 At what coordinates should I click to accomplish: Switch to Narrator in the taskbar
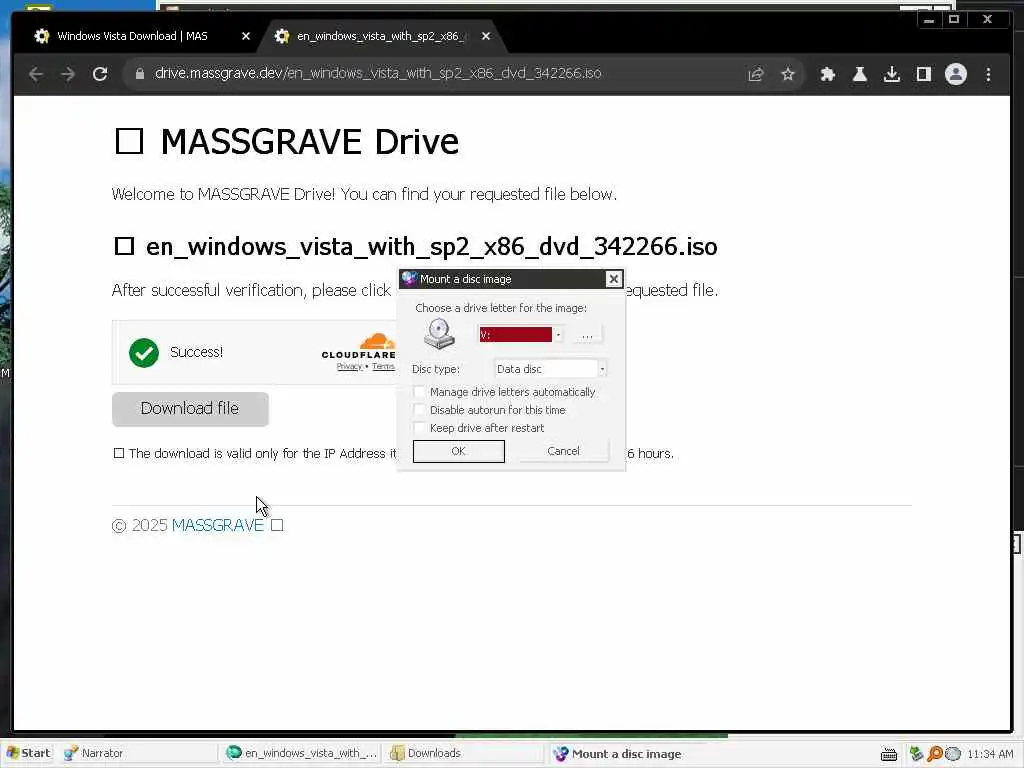pos(137,753)
